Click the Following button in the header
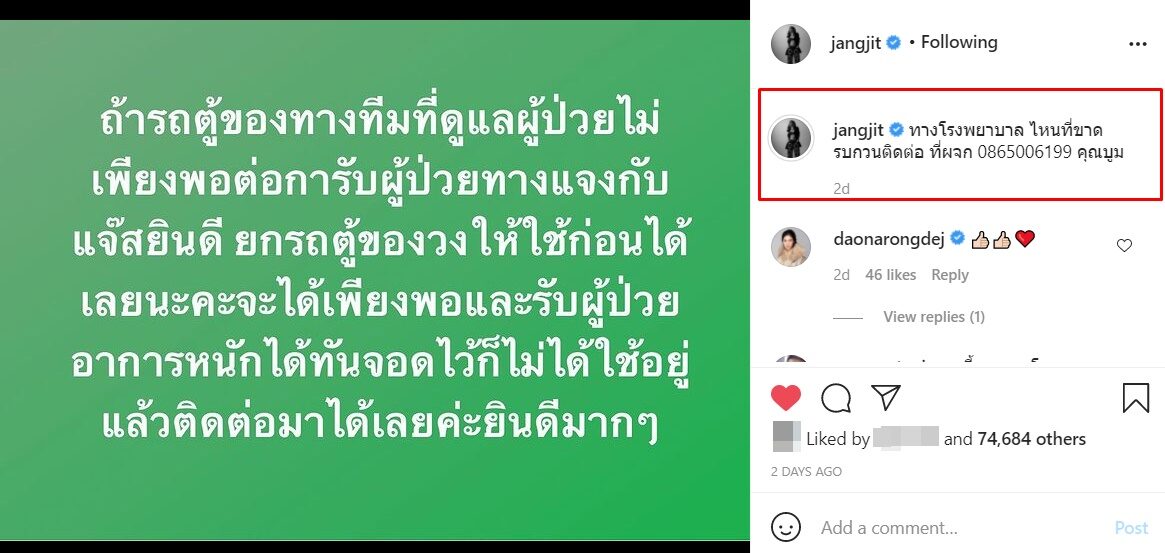This screenshot has width=1165, height=553. (959, 42)
